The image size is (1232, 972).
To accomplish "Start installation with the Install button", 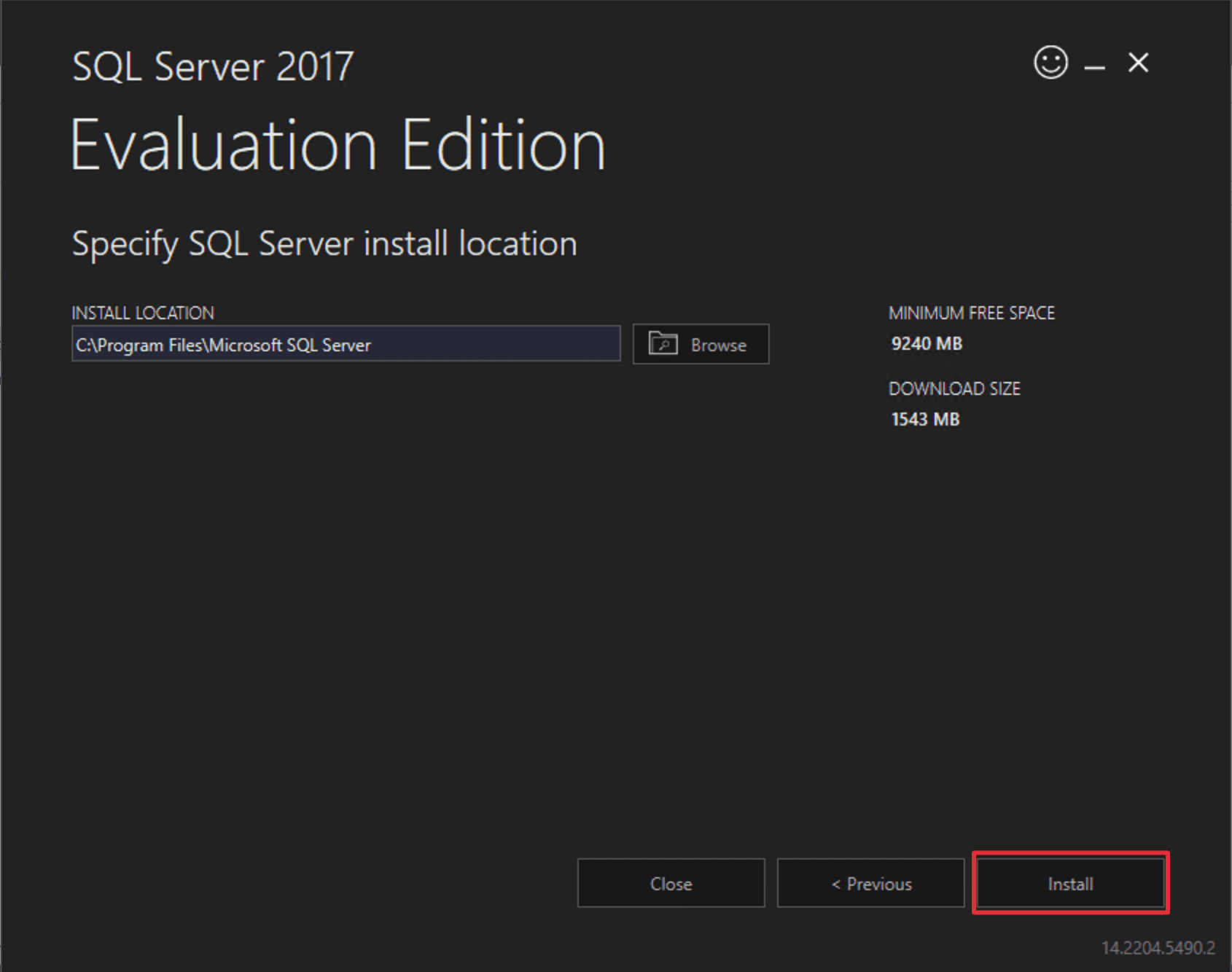I will click(1069, 883).
